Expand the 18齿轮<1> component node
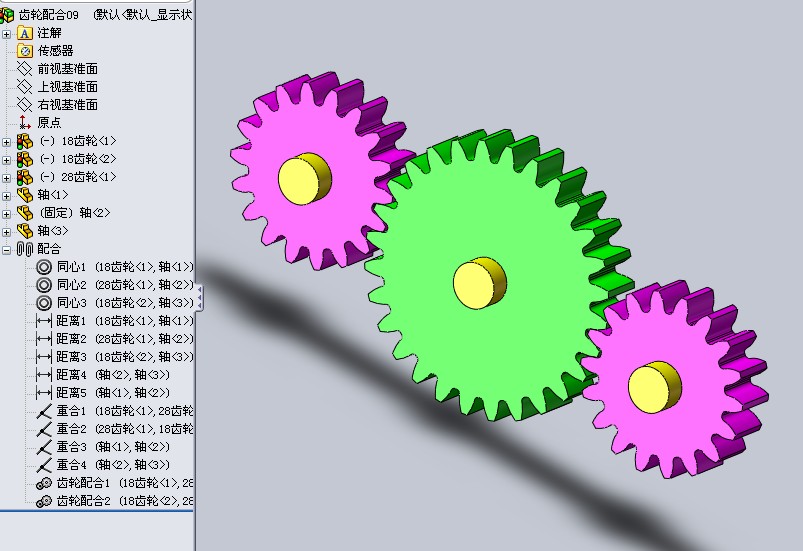 6,142
